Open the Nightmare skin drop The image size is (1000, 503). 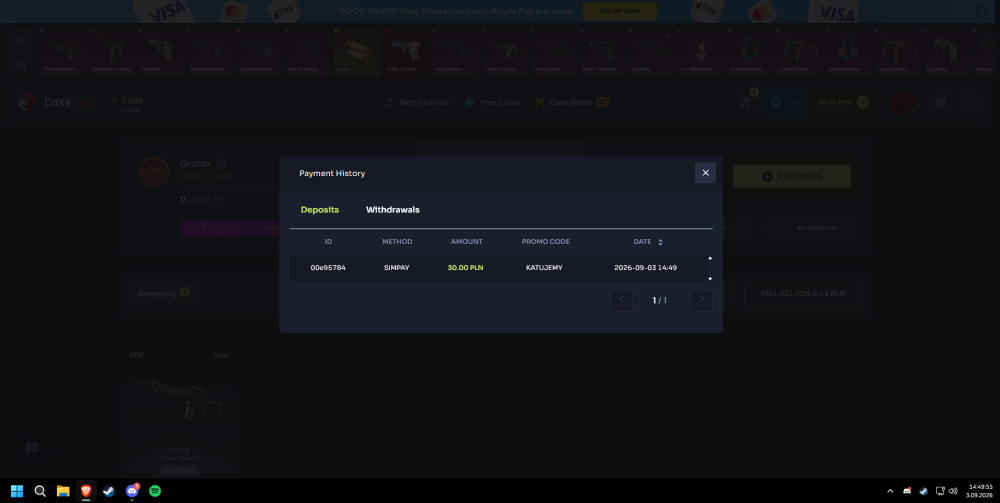coord(455,52)
